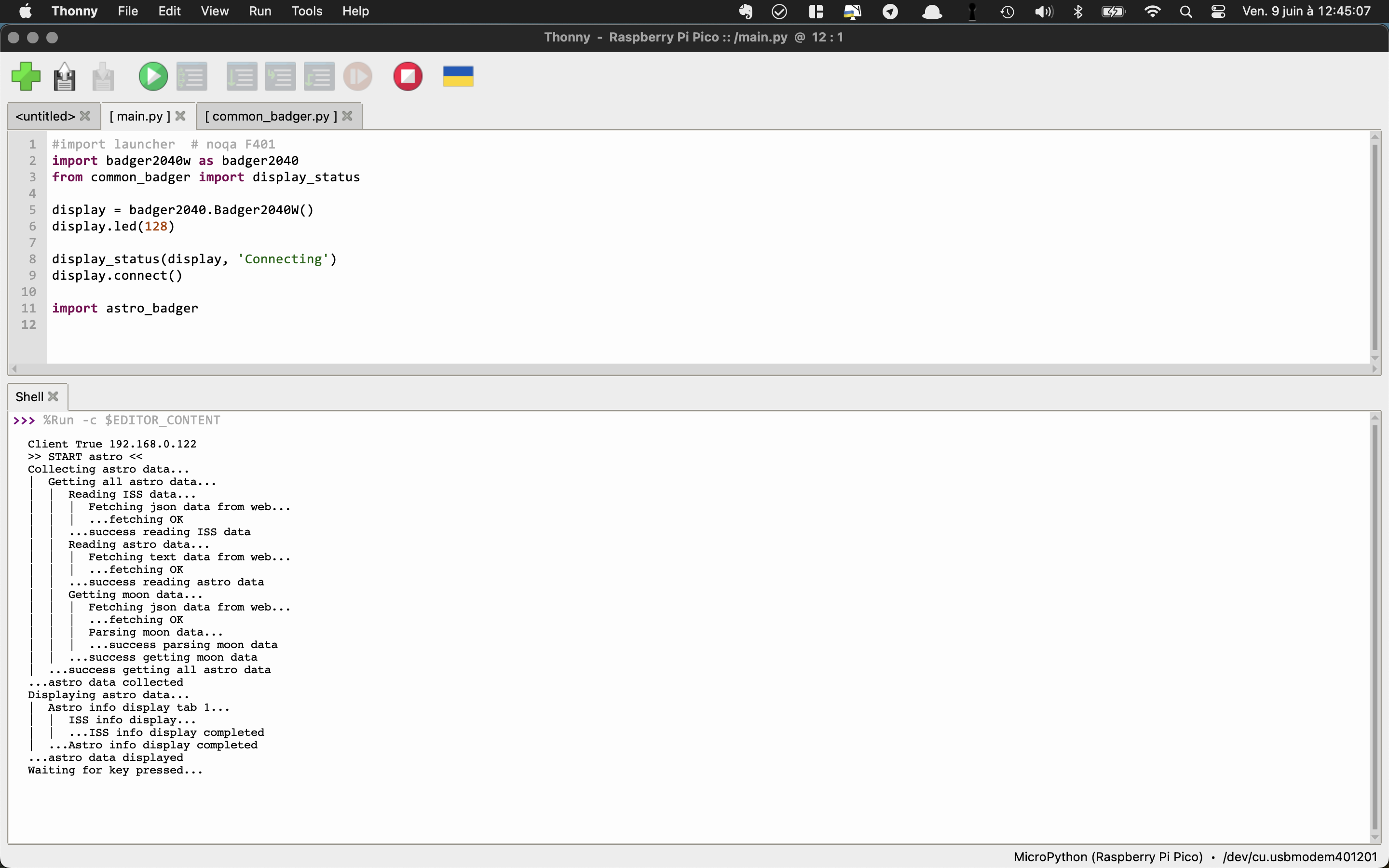
Task: Run current script with green play button
Action: [x=153, y=76]
